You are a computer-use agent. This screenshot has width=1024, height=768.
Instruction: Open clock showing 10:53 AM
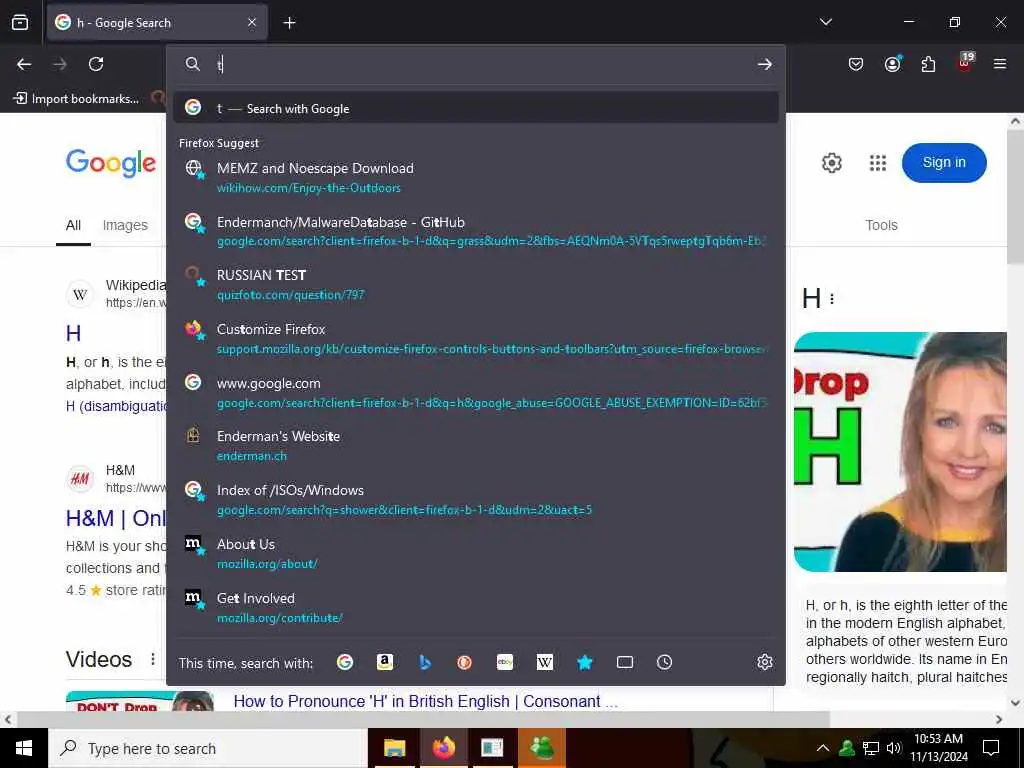coord(938,748)
